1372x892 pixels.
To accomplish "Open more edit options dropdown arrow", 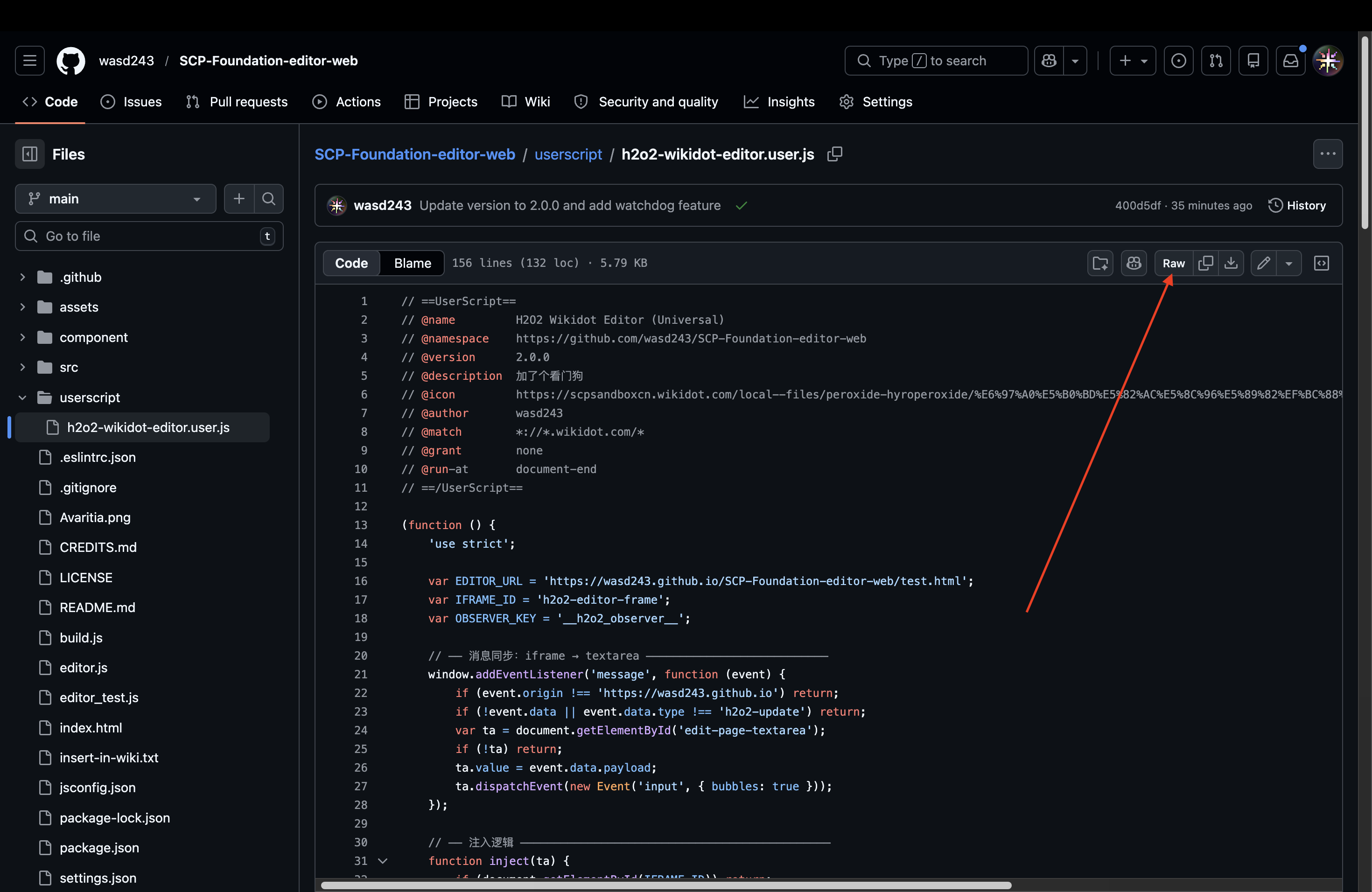I will (1288, 263).
